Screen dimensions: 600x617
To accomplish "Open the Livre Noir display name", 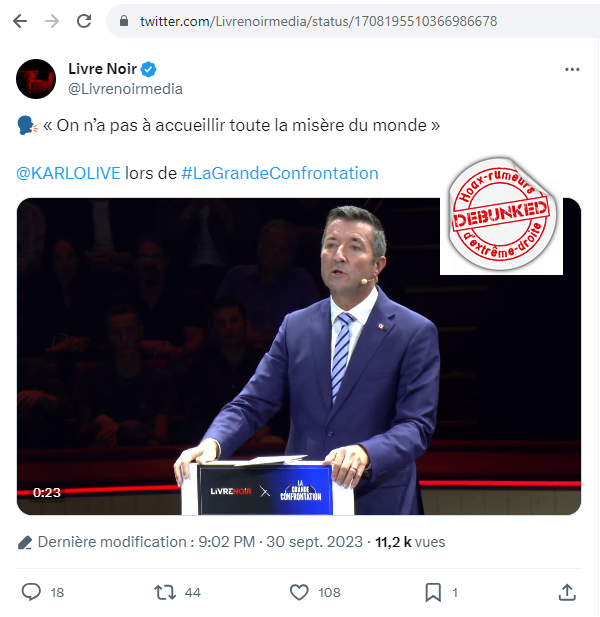I will 102,69.
